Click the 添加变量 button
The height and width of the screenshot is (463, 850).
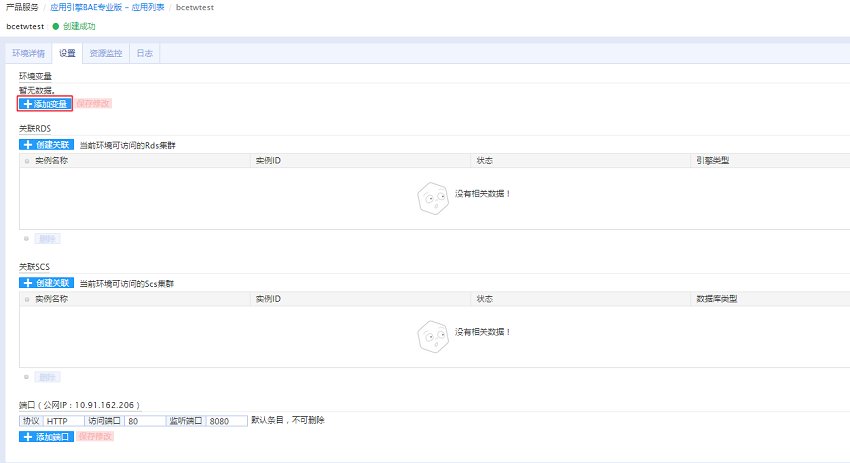coord(45,104)
